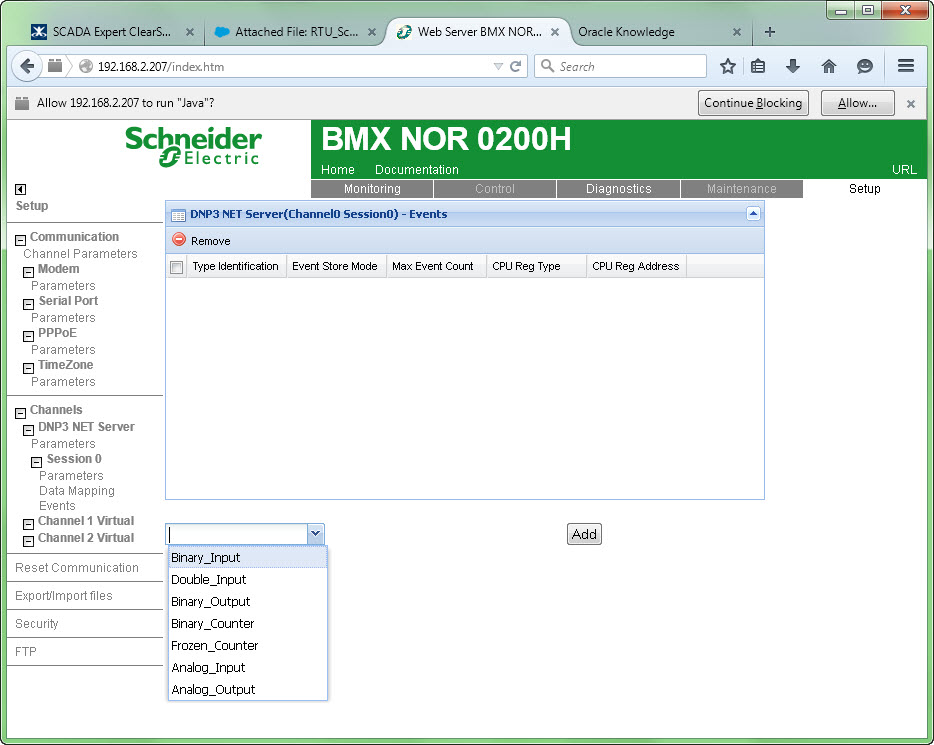Open the FTP sidebar item
Image resolution: width=934 pixels, height=745 pixels.
coord(26,652)
